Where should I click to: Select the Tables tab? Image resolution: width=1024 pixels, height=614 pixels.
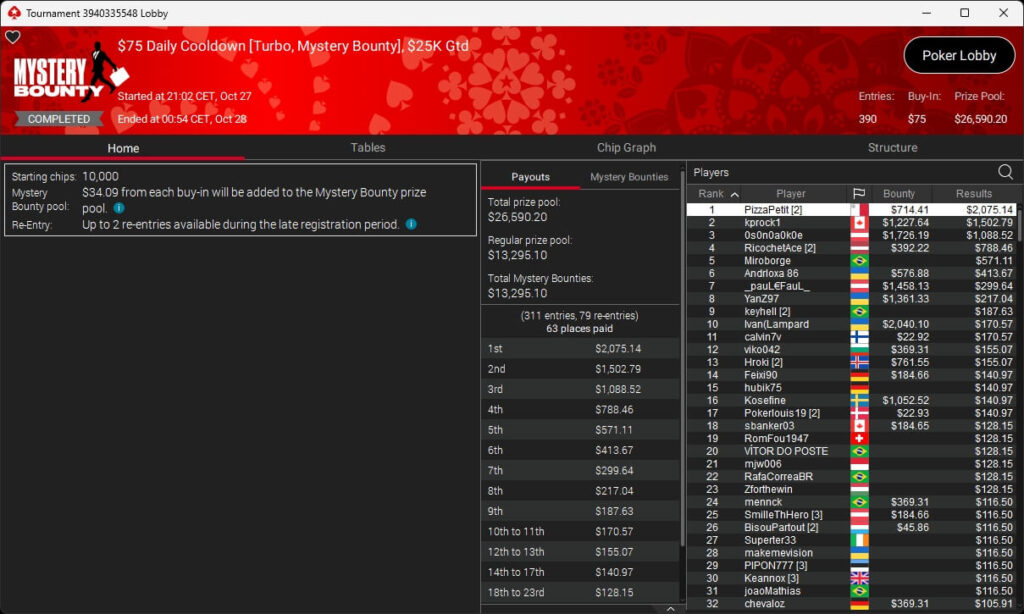[368, 147]
